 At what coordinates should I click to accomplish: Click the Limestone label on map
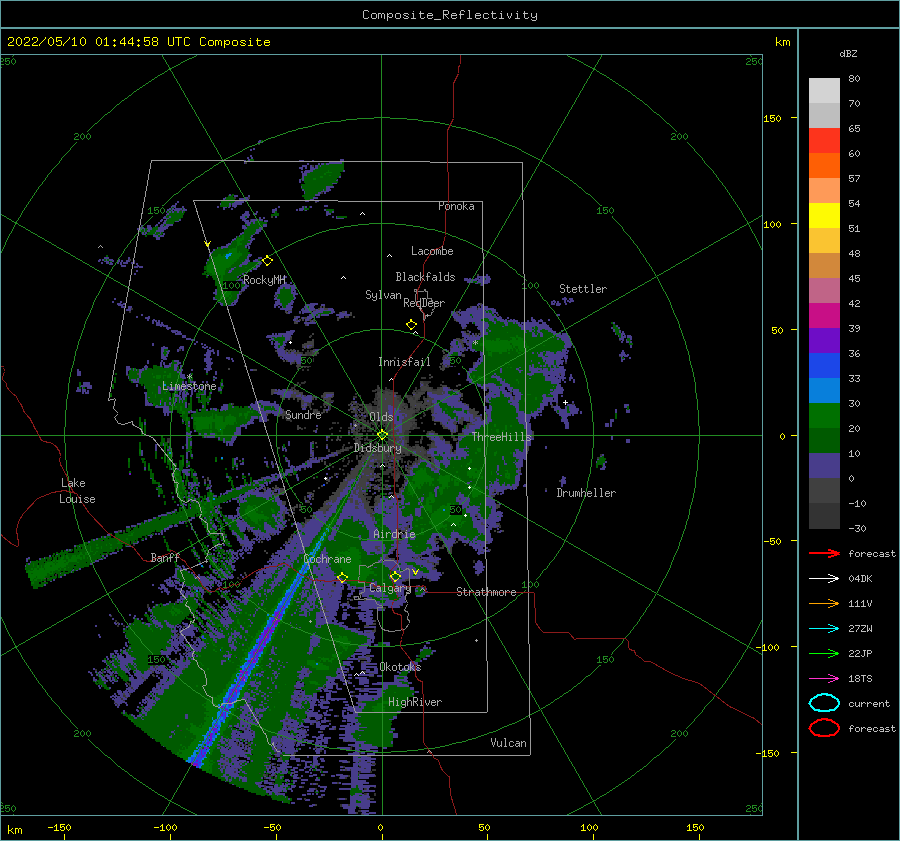tap(189, 386)
